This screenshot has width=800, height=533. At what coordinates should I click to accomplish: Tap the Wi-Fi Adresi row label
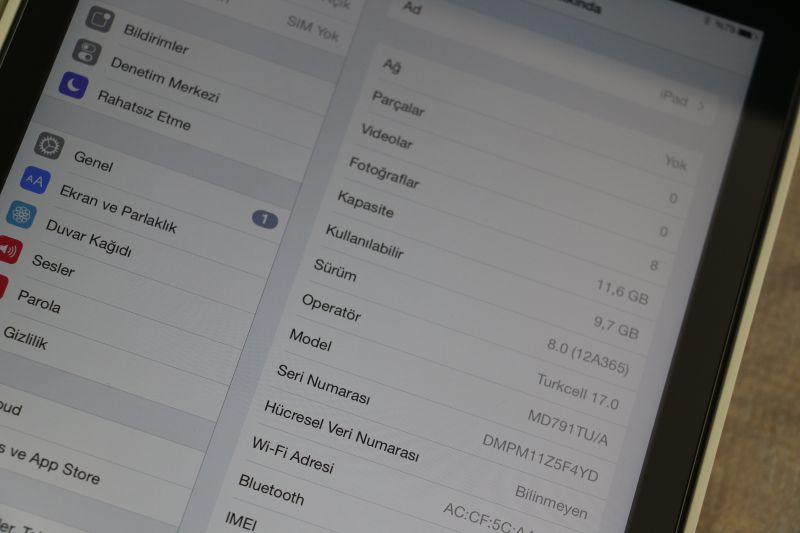pyautogui.click(x=293, y=455)
